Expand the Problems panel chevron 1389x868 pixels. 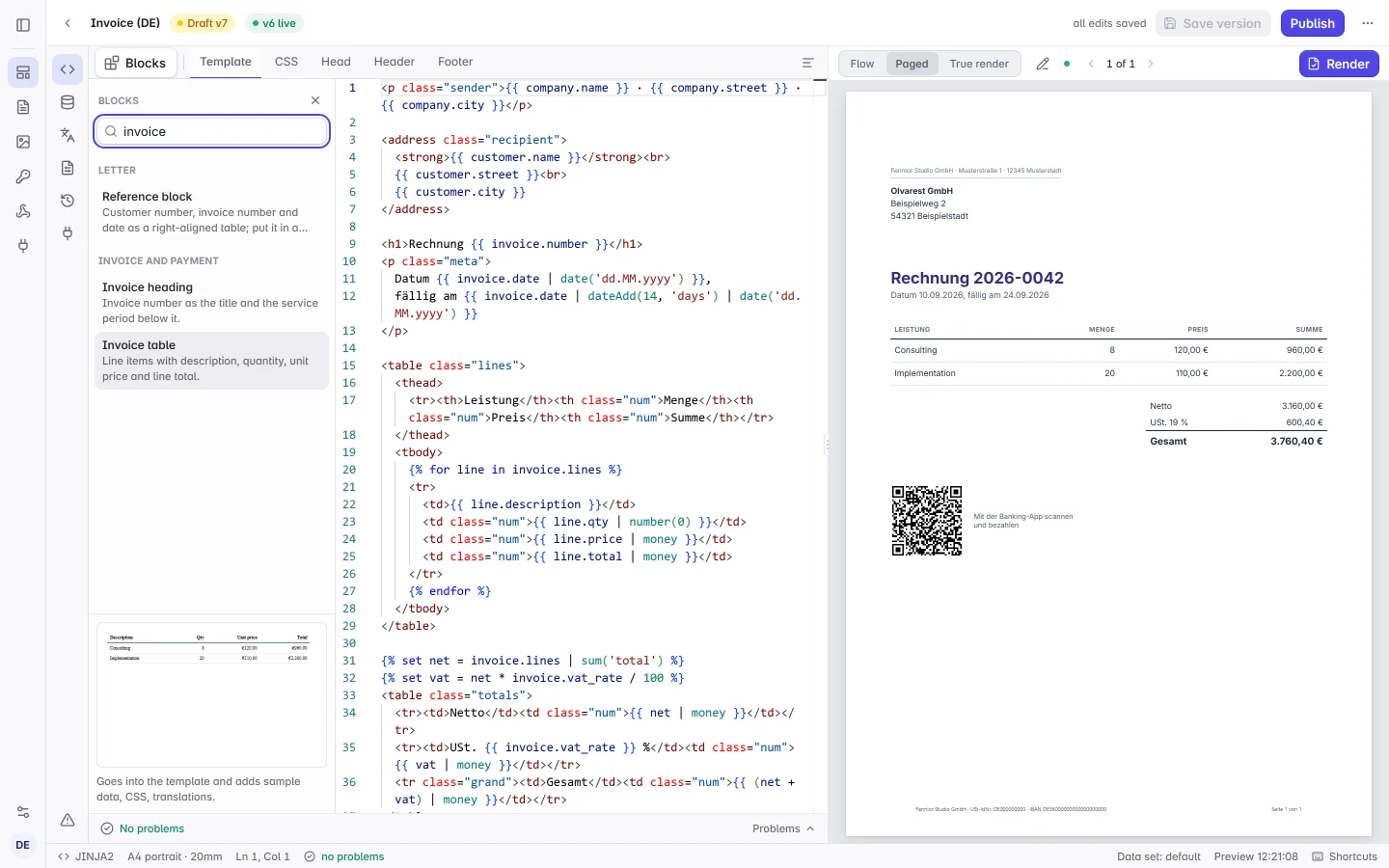(x=810, y=828)
